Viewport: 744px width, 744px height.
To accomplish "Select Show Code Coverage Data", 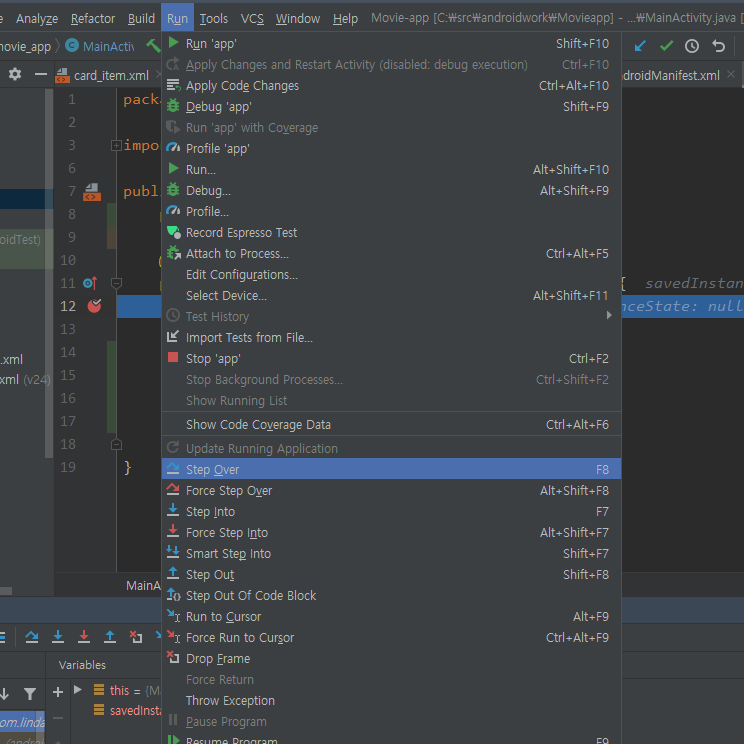I will tap(391, 424).
